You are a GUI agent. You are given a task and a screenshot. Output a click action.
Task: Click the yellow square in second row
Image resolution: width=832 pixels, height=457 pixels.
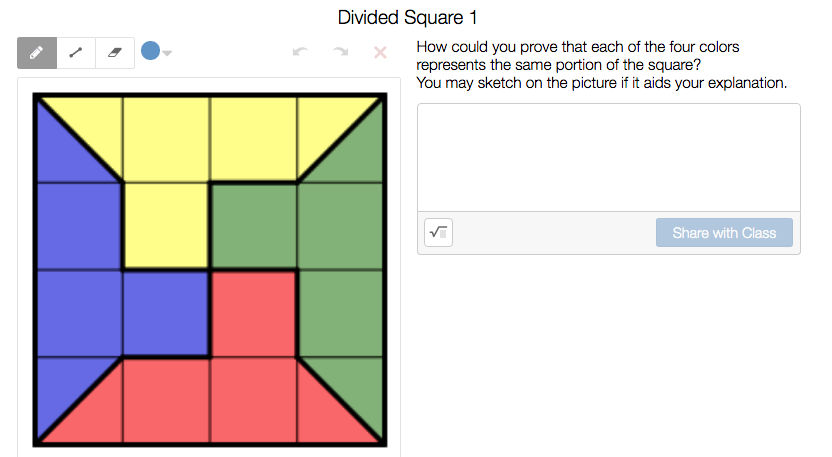click(165, 225)
